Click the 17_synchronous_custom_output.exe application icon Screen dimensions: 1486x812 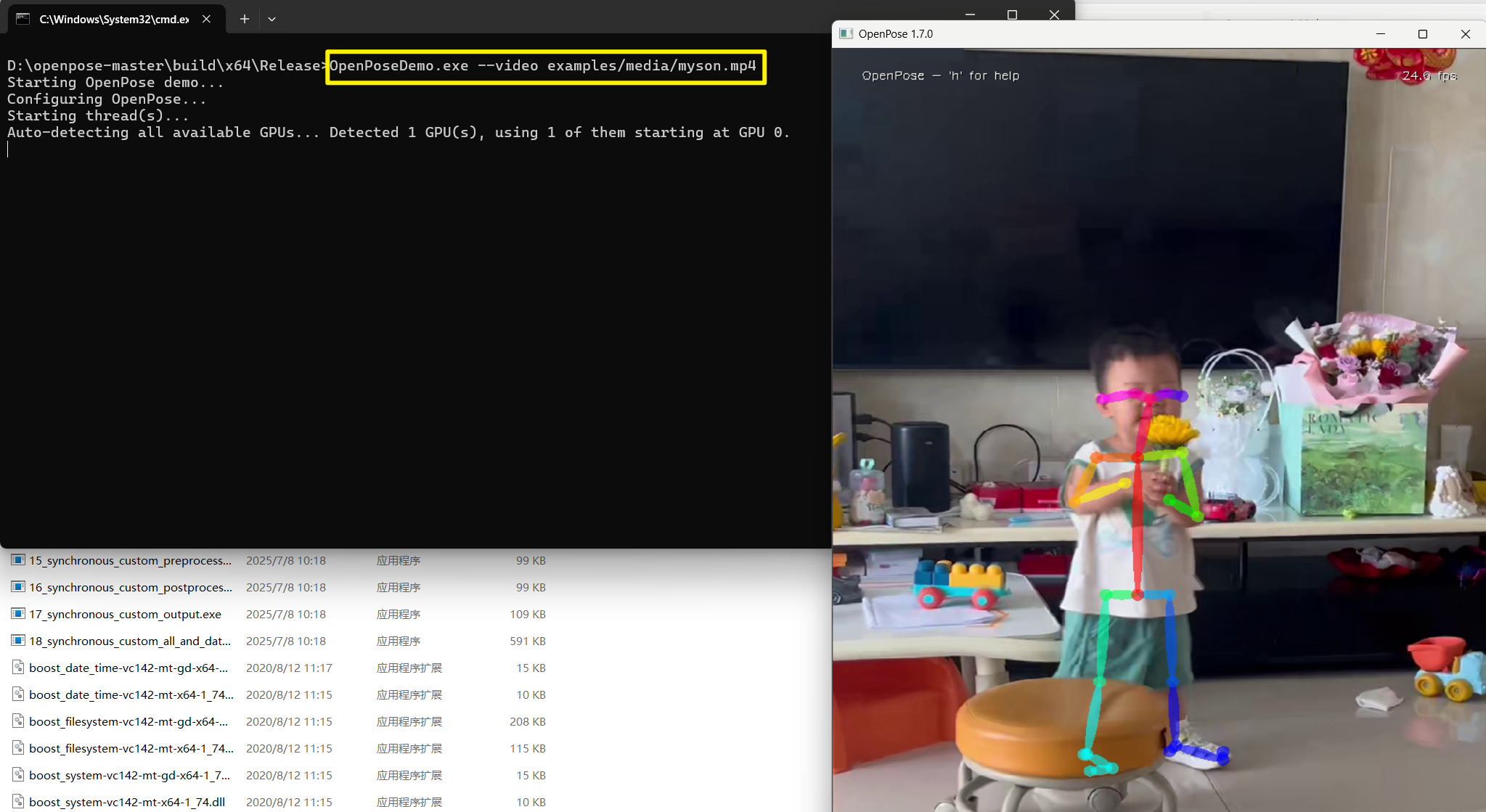(x=17, y=613)
